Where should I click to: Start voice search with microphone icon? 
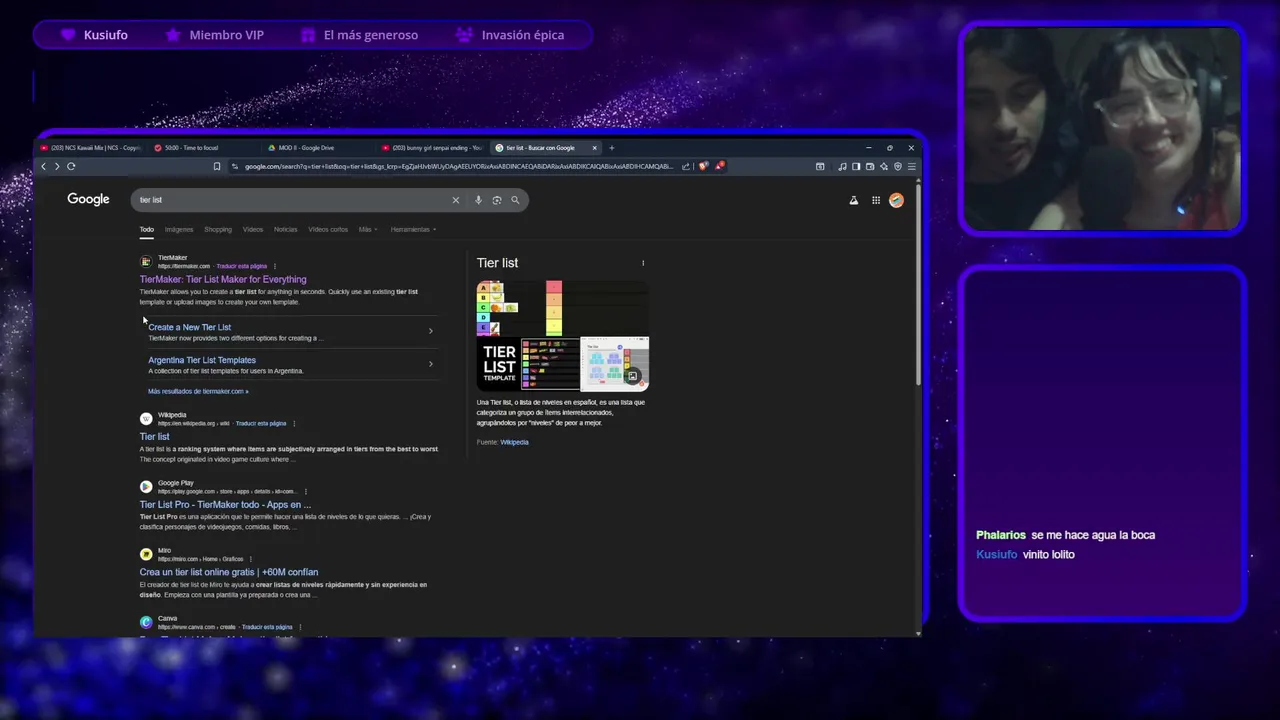click(x=478, y=200)
